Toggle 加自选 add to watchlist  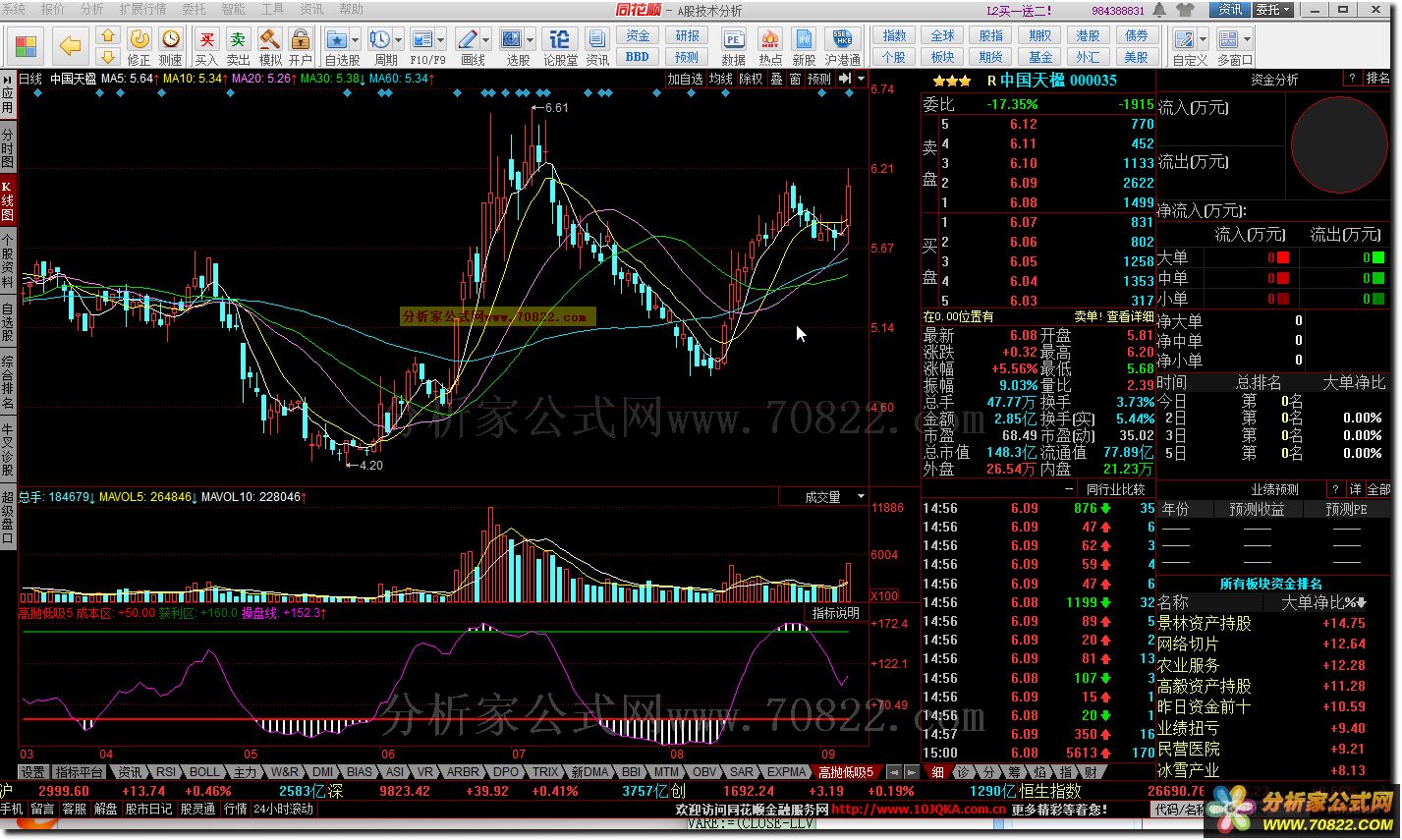(686, 79)
